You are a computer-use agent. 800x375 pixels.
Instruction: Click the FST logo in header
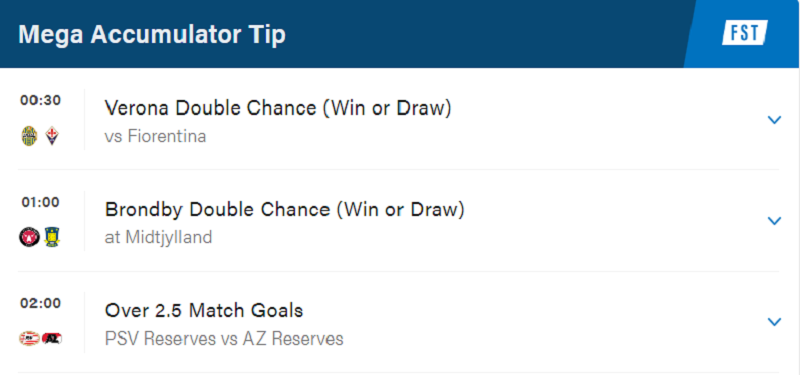(x=745, y=33)
